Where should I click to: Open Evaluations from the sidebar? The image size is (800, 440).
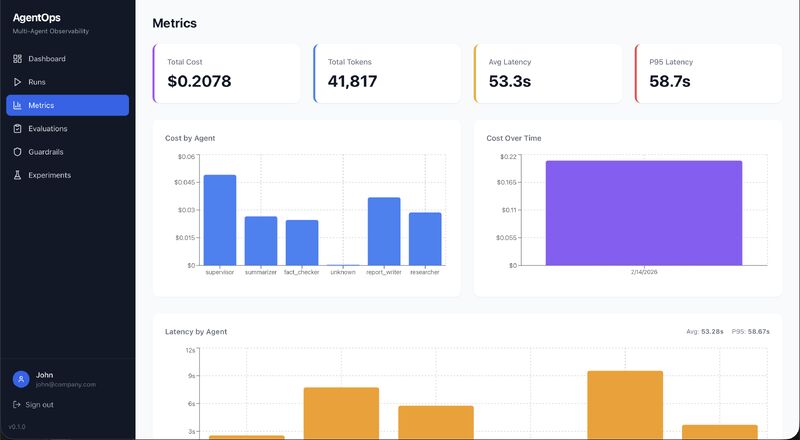coord(67,129)
